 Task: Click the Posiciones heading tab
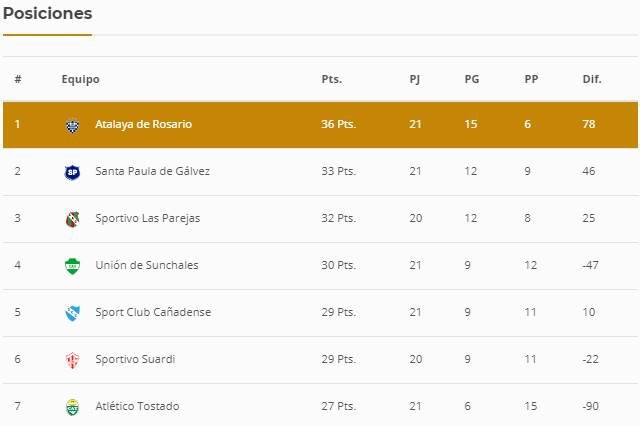[47, 14]
